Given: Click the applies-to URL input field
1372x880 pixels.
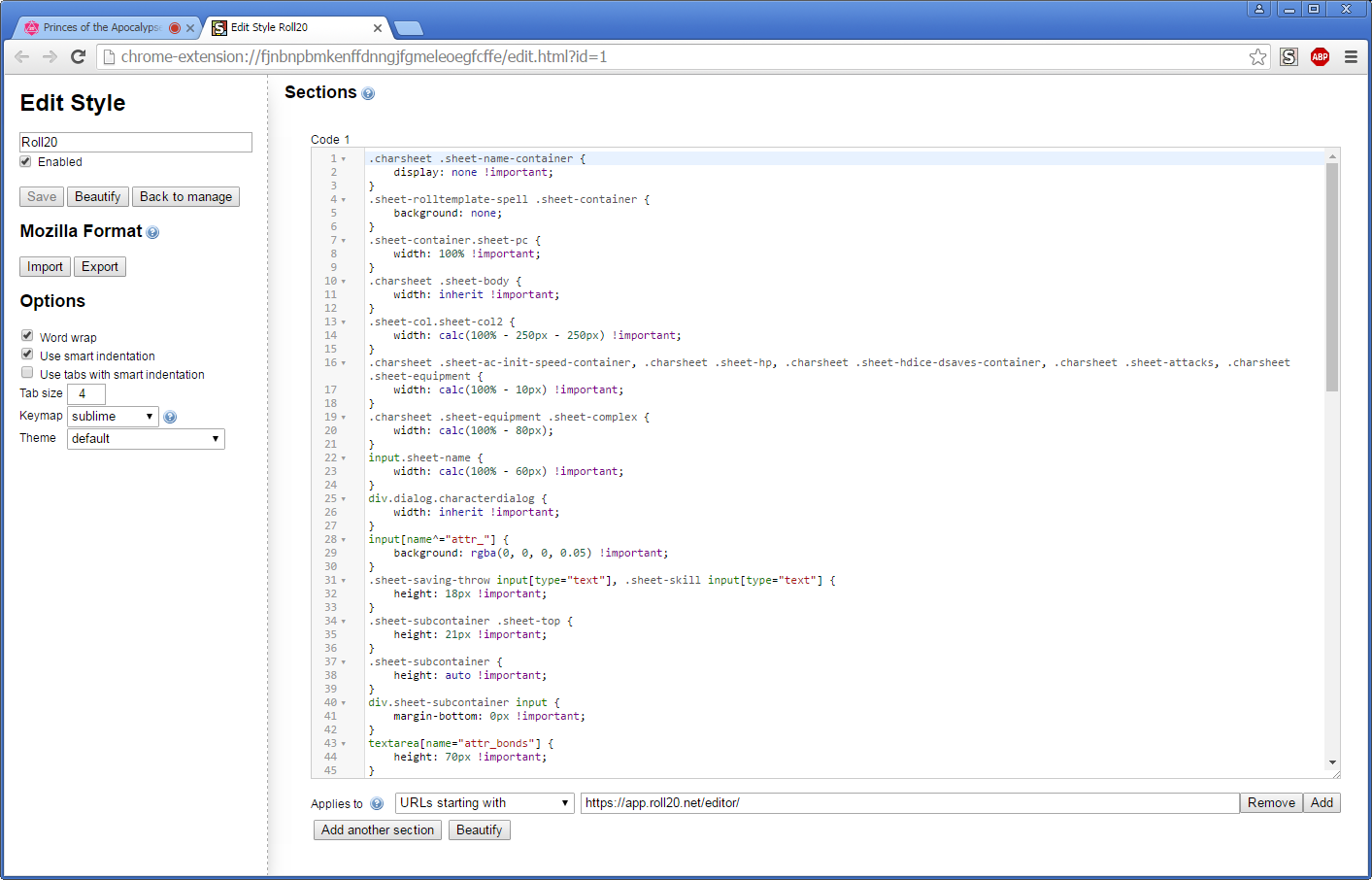Looking at the screenshot, I should click(x=910, y=802).
